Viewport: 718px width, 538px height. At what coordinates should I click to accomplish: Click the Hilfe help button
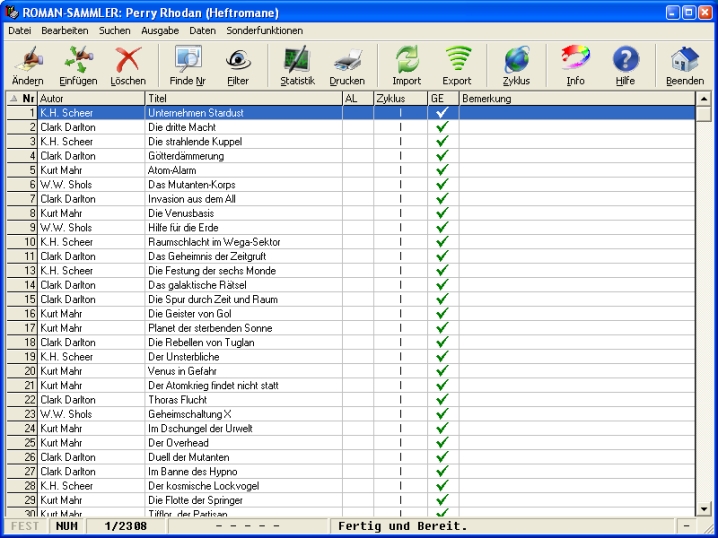tap(626, 65)
